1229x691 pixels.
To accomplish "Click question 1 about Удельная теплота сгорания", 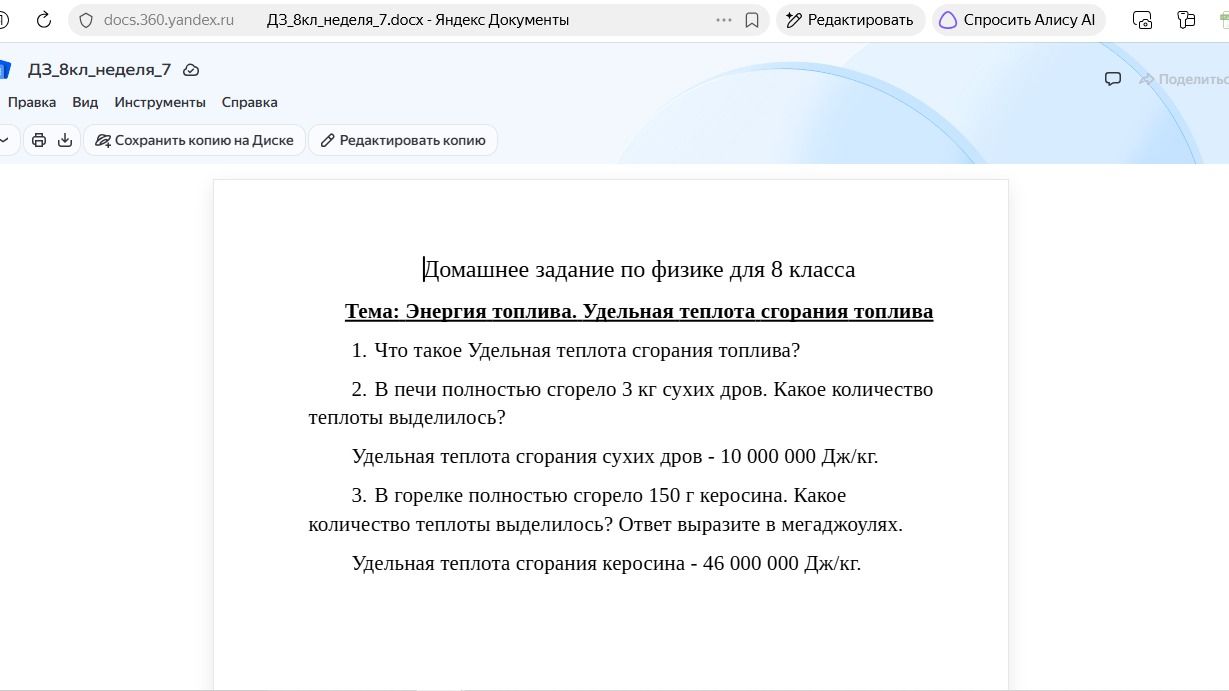I will (576, 351).
